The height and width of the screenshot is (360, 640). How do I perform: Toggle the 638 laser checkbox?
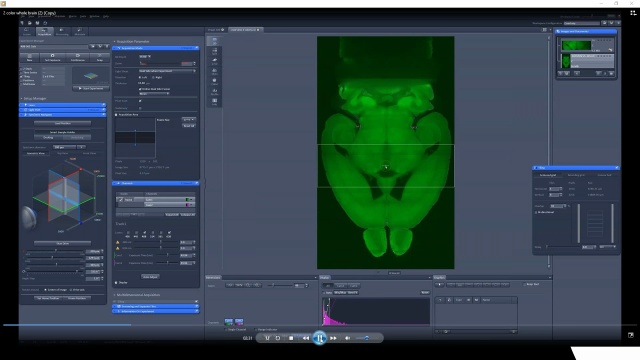[169, 233]
